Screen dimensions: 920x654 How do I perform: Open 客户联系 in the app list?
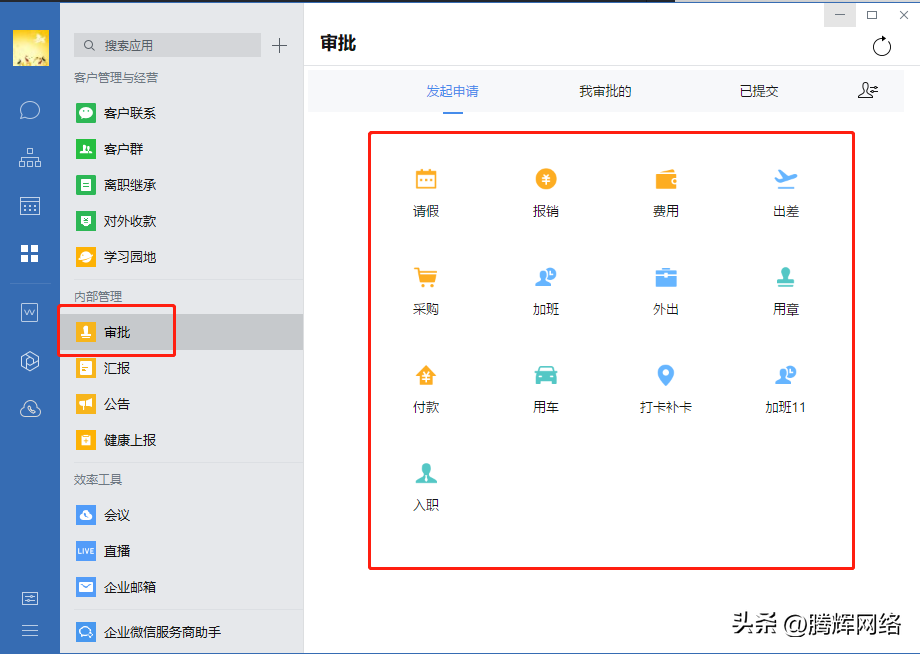[181, 113]
